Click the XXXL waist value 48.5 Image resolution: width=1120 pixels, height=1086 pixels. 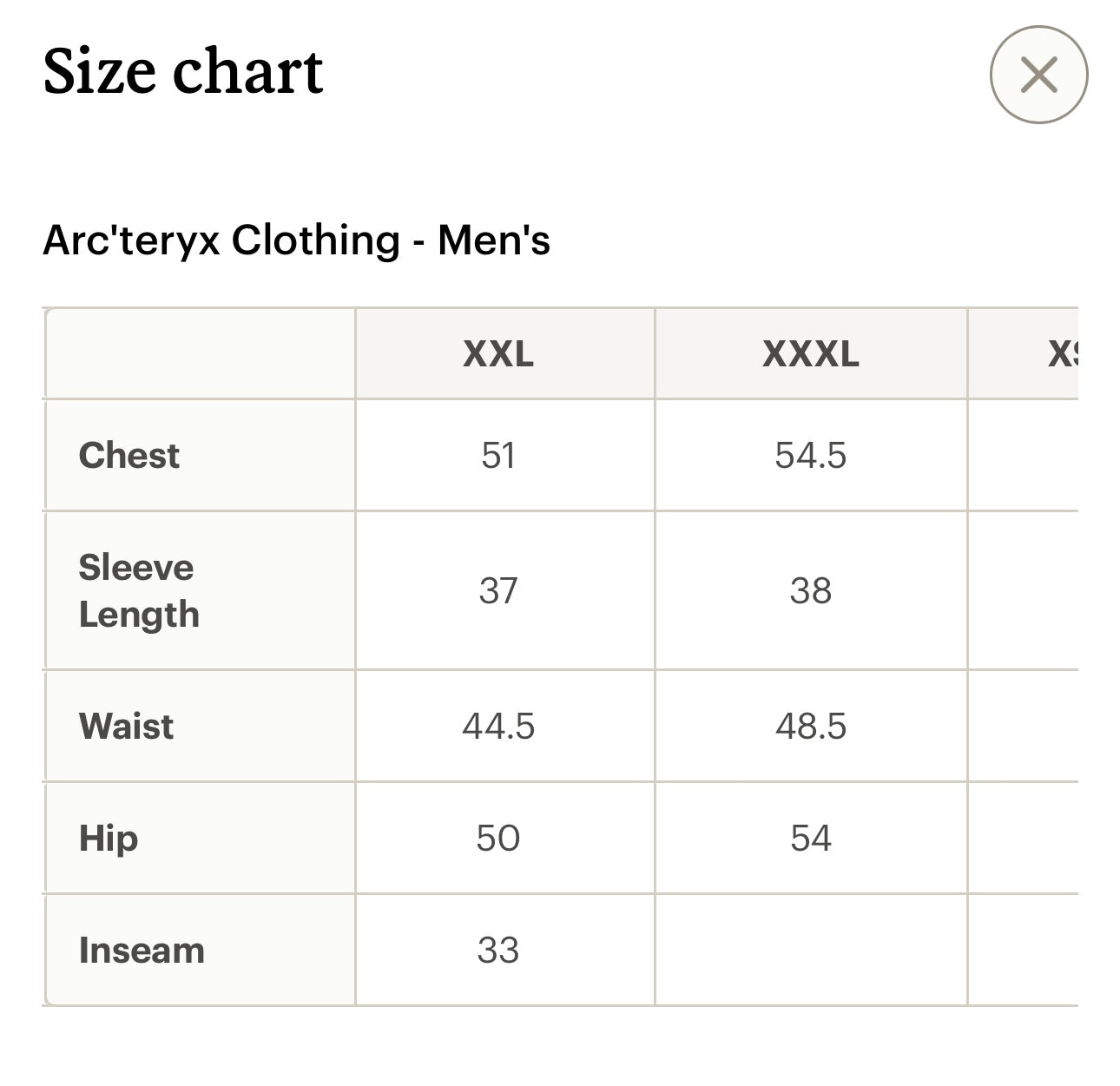pos(809,726)
